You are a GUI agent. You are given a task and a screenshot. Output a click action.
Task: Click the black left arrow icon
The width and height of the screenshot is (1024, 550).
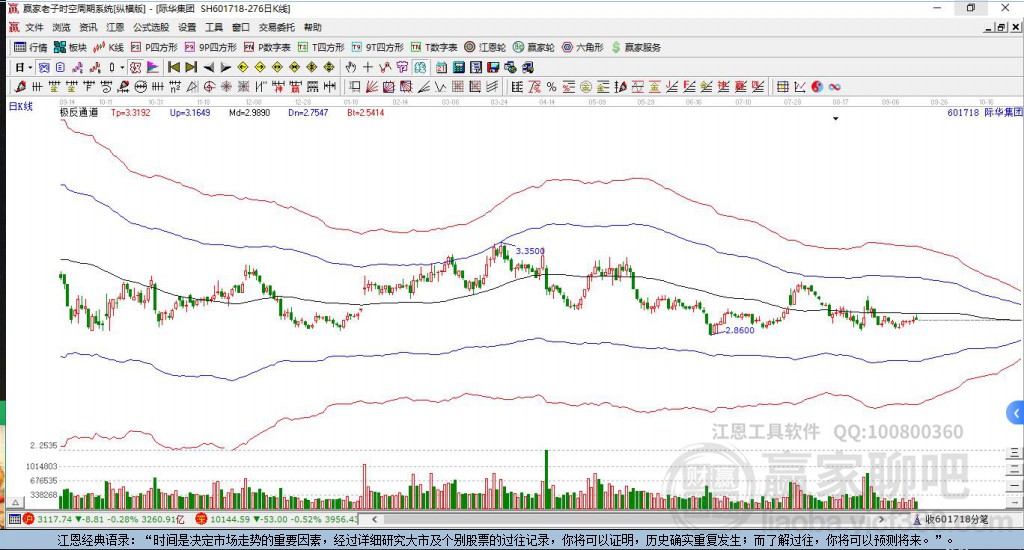208,67
